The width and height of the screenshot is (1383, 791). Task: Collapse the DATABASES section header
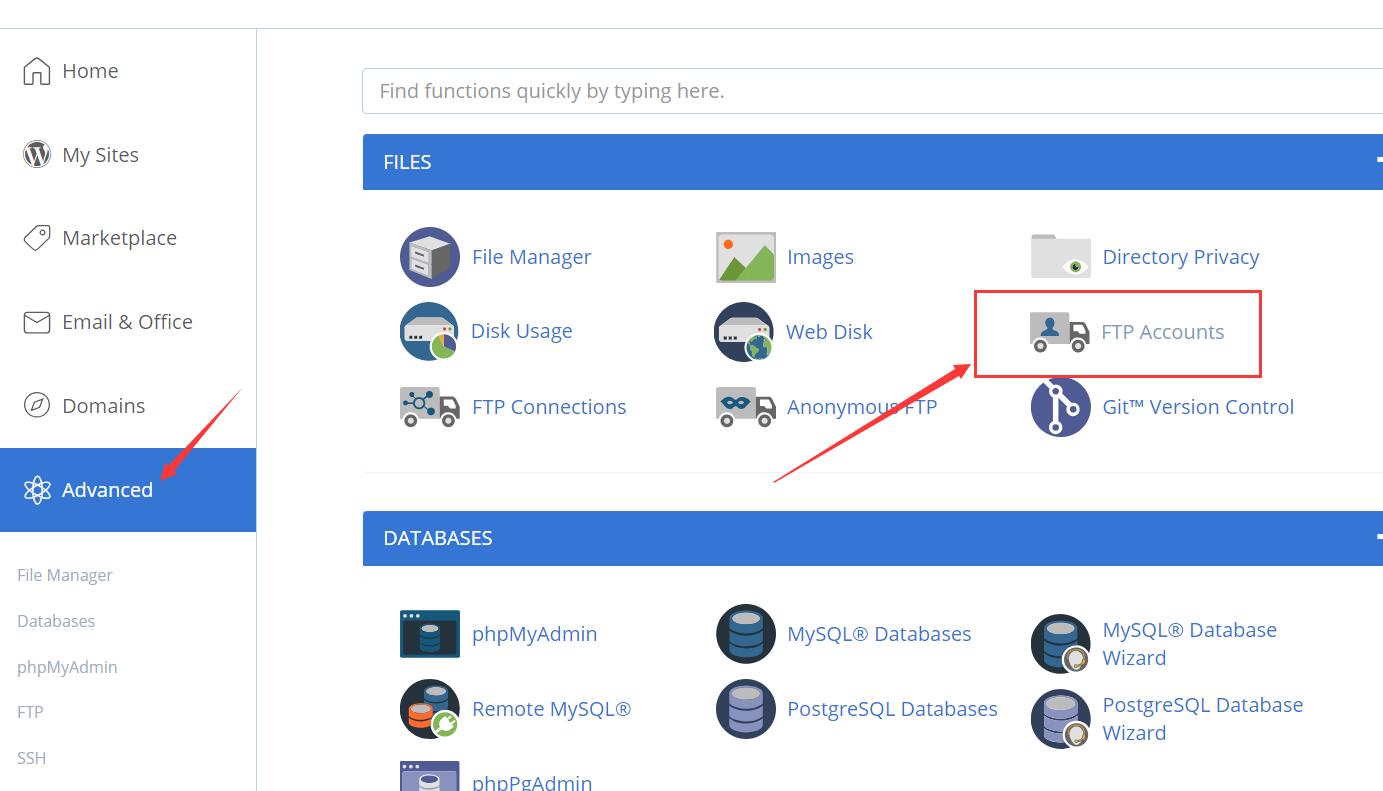point(1376,538)
